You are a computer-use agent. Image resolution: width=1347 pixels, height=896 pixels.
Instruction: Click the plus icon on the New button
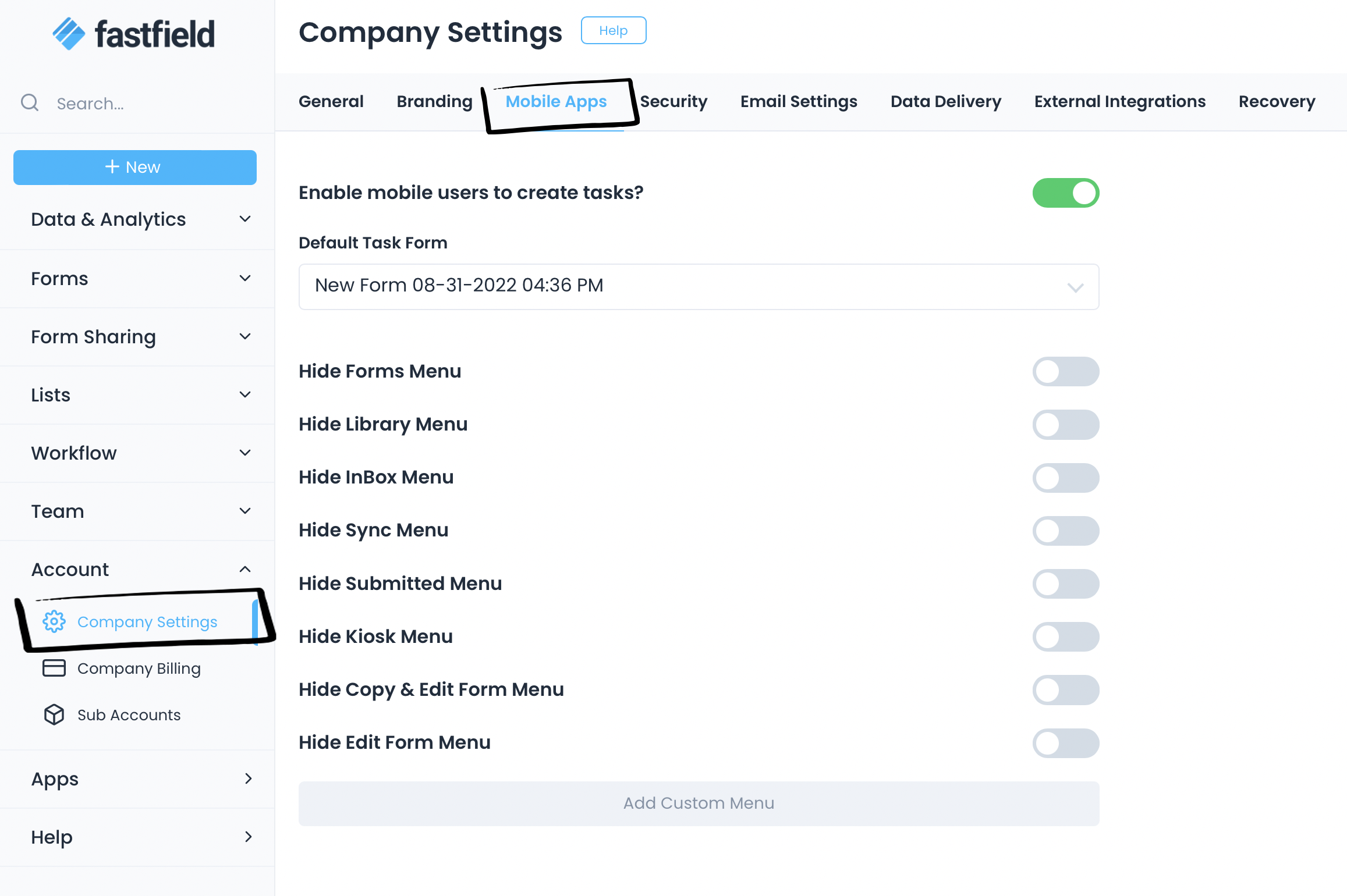pyautogui.click(x=112, y=167)
